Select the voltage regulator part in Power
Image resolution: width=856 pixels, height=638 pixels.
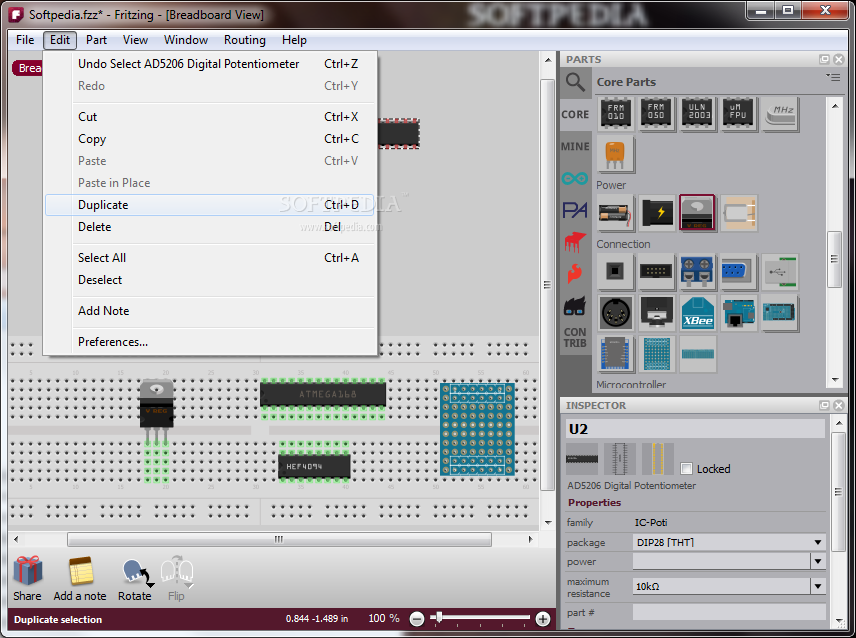698,213
